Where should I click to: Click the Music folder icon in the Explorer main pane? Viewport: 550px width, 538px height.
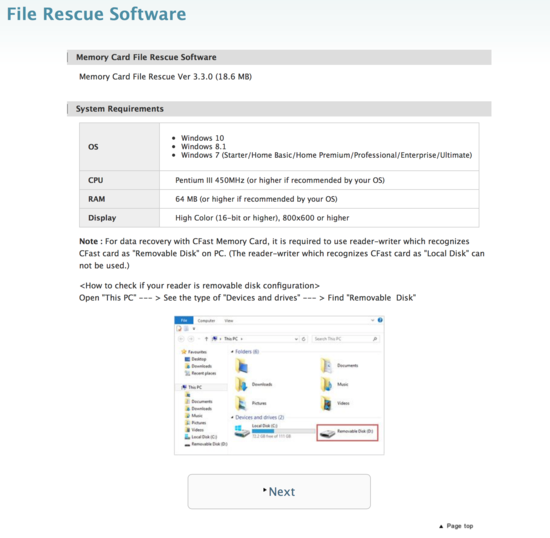[326, 384]
